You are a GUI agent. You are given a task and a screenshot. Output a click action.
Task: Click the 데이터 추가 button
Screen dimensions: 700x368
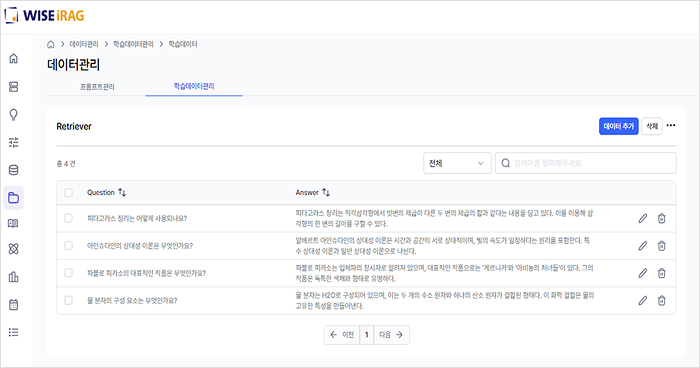coord(618,126)
